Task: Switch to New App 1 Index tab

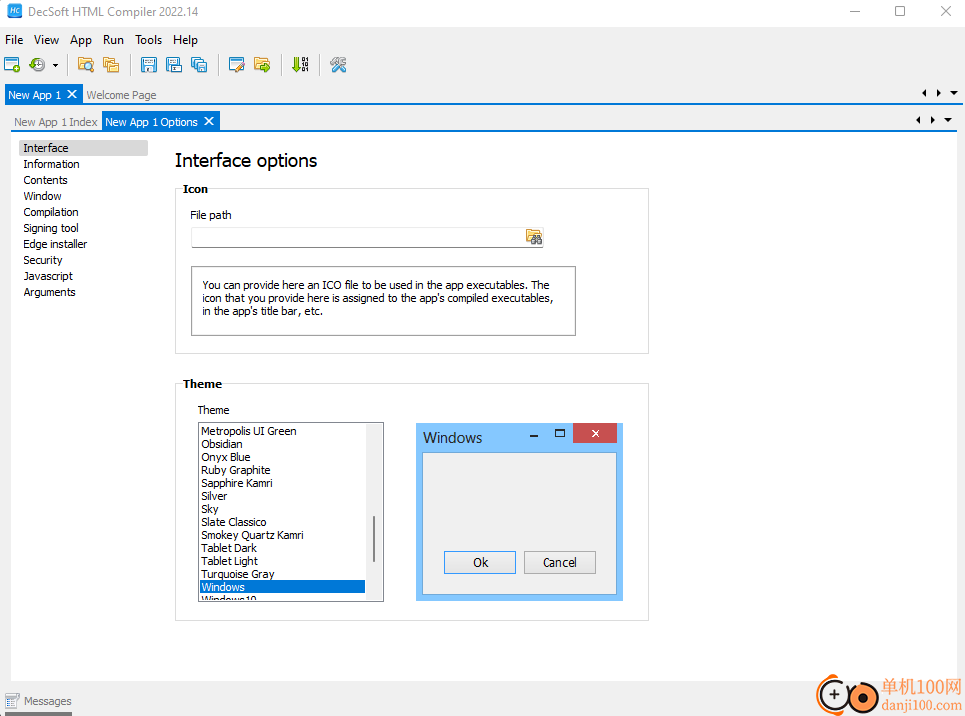Action: point(56,122)
